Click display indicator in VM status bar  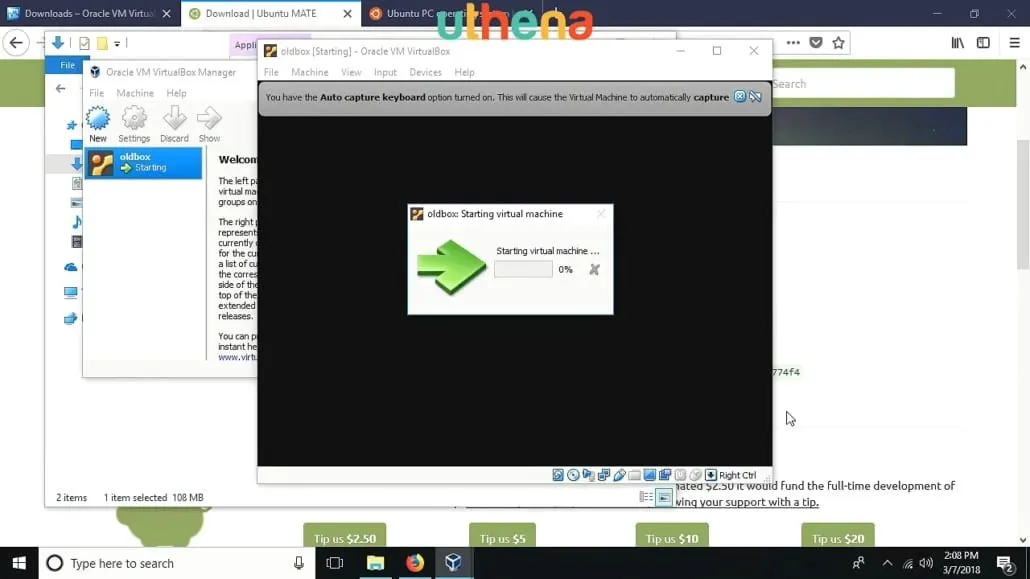[650, 475]
